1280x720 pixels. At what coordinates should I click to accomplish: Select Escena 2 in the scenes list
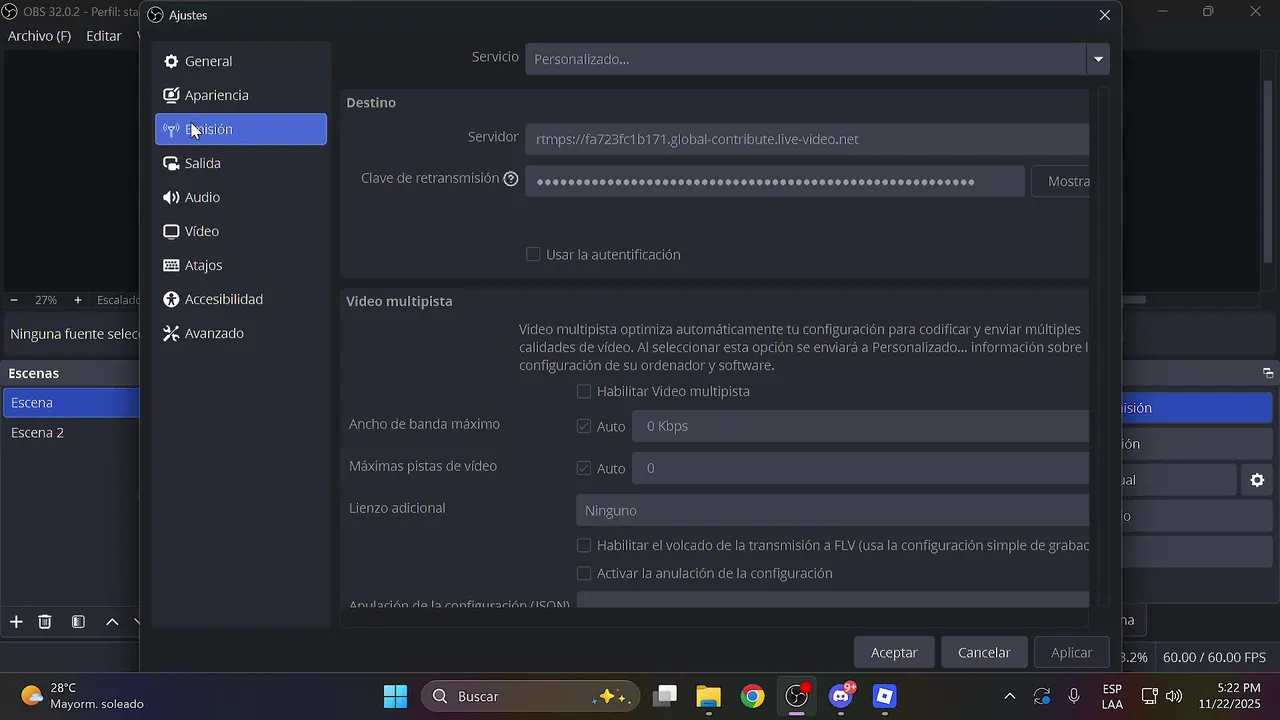(x=70, y=432)
